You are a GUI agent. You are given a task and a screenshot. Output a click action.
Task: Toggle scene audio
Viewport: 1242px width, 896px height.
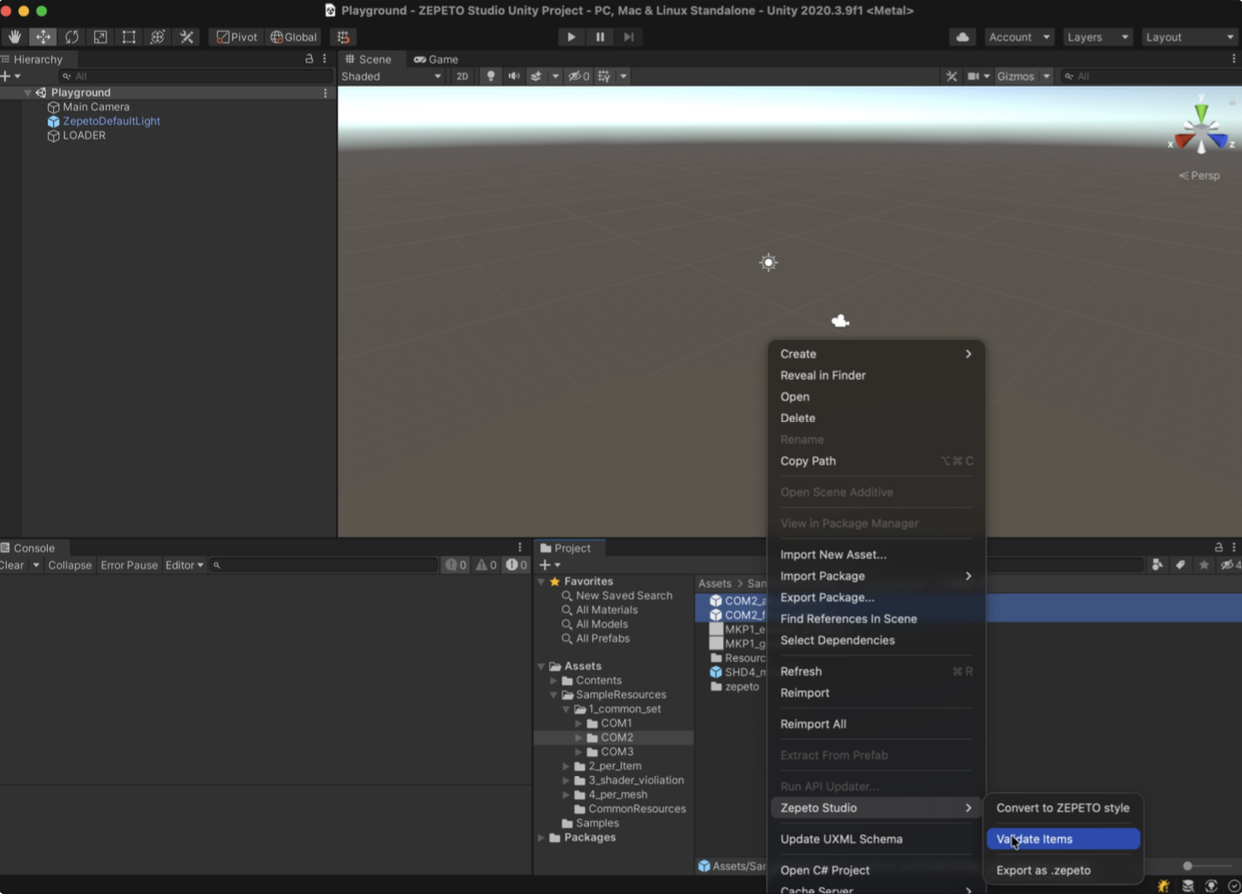pos(513,76)
